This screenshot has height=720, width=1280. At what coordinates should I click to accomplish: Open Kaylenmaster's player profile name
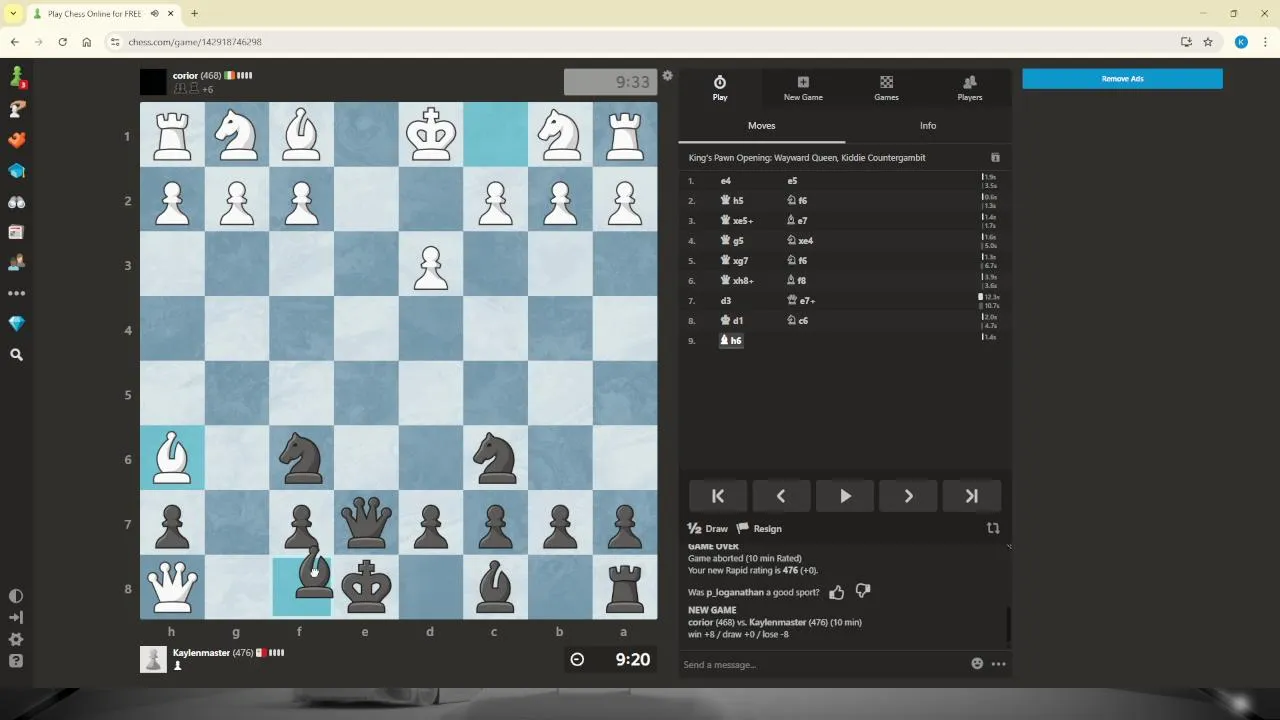click(x=201, y=653)
